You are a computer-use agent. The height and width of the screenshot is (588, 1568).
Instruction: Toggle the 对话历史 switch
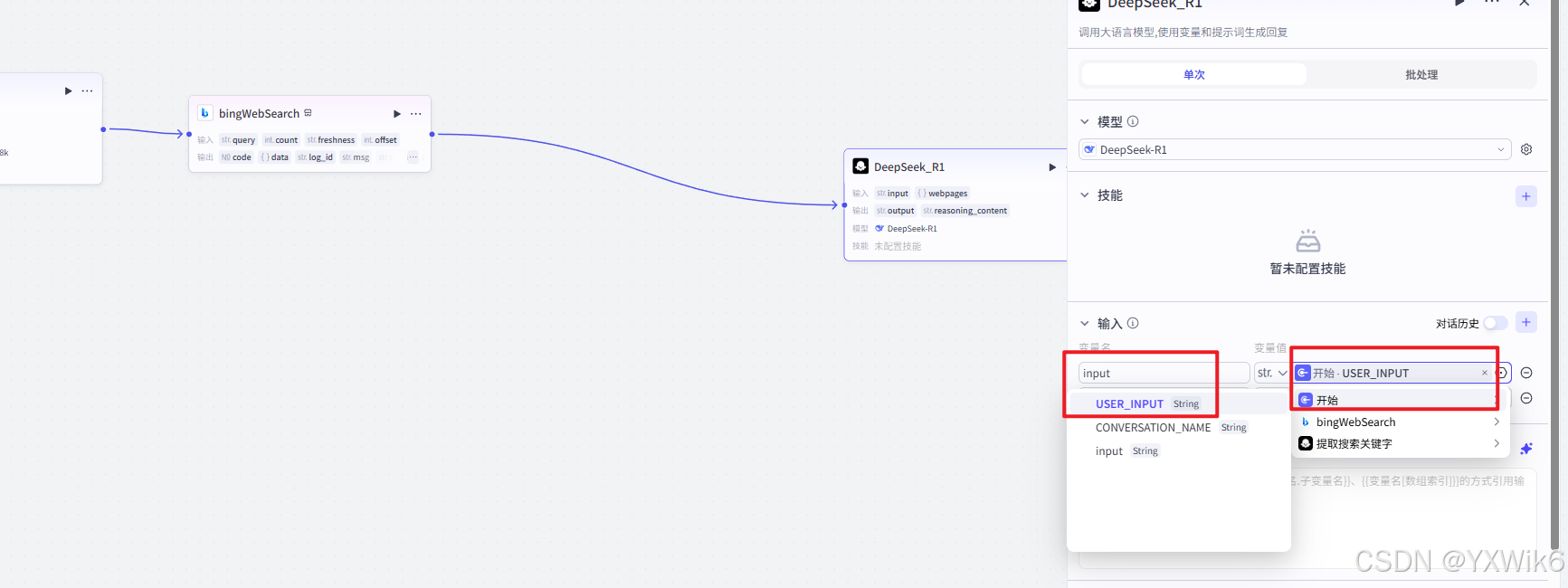pos(1496,323)
